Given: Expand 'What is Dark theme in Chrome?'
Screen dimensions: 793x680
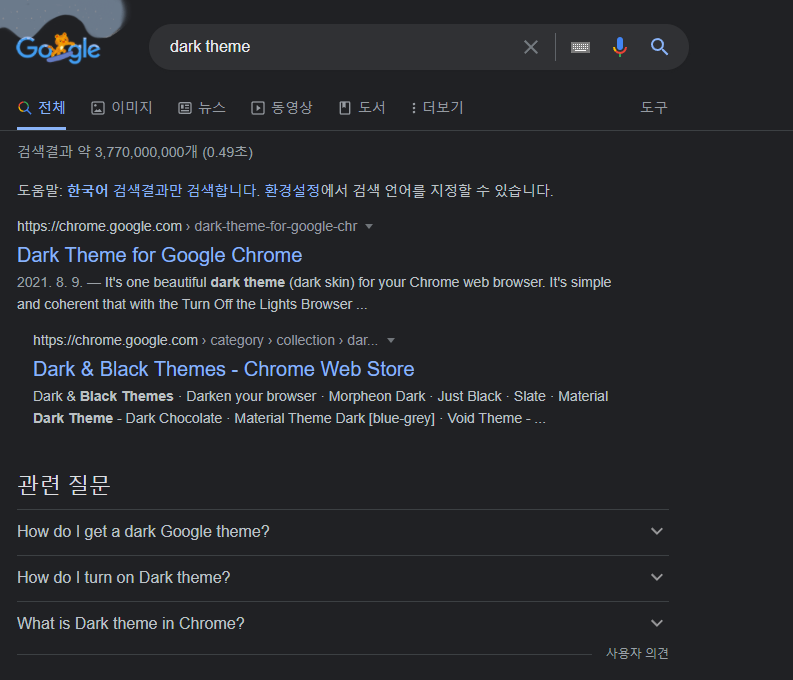Looking at the screenshot, I should click(343, 624).
